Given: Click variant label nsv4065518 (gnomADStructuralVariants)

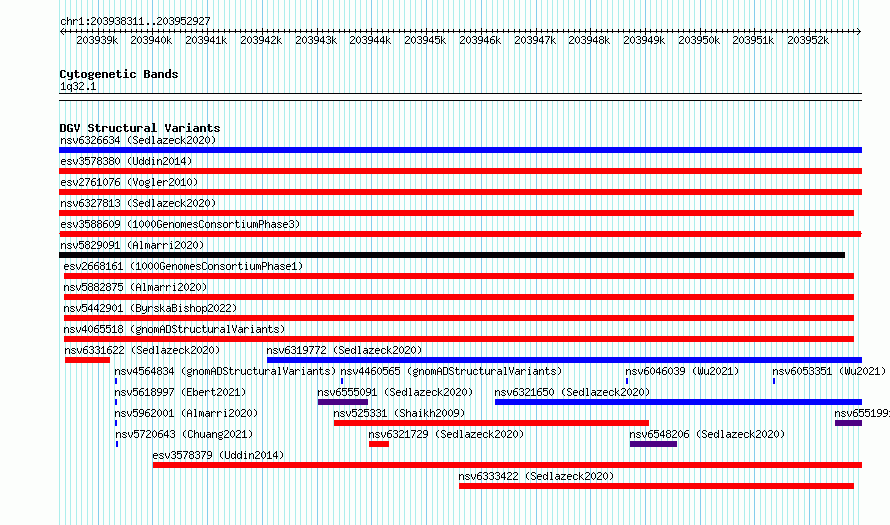Looking at the screenshot, I should tap(174, 329).
